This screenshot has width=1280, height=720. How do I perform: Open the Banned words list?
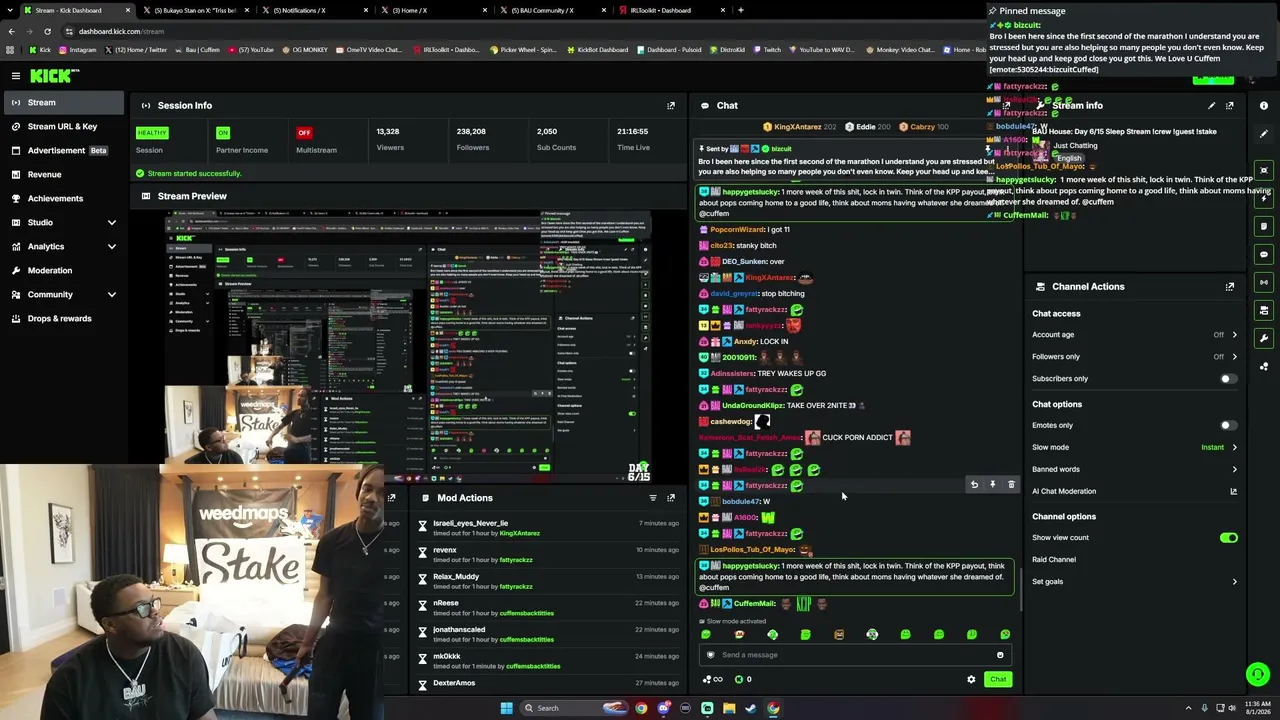(x=1135, y=469)
